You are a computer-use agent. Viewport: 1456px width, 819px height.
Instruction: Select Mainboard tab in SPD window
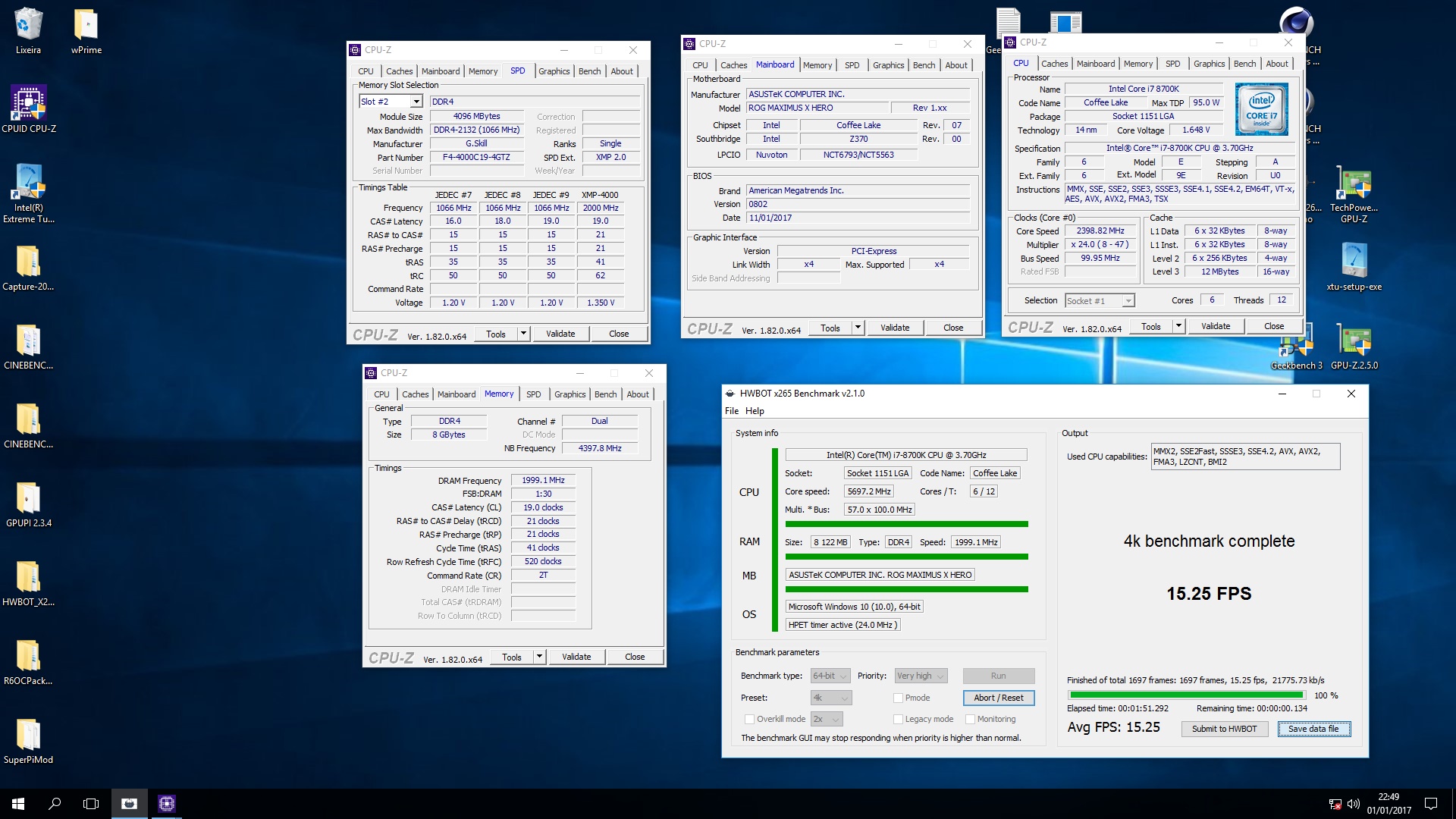click(x=441, y=71)
